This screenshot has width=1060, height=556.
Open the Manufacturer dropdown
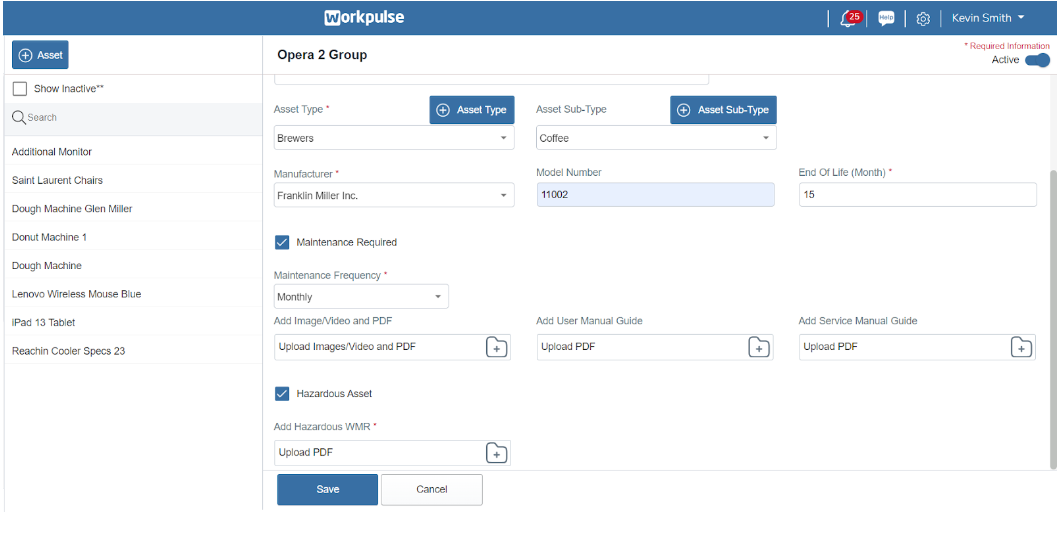pyautogui.click(x=393, y=195)
